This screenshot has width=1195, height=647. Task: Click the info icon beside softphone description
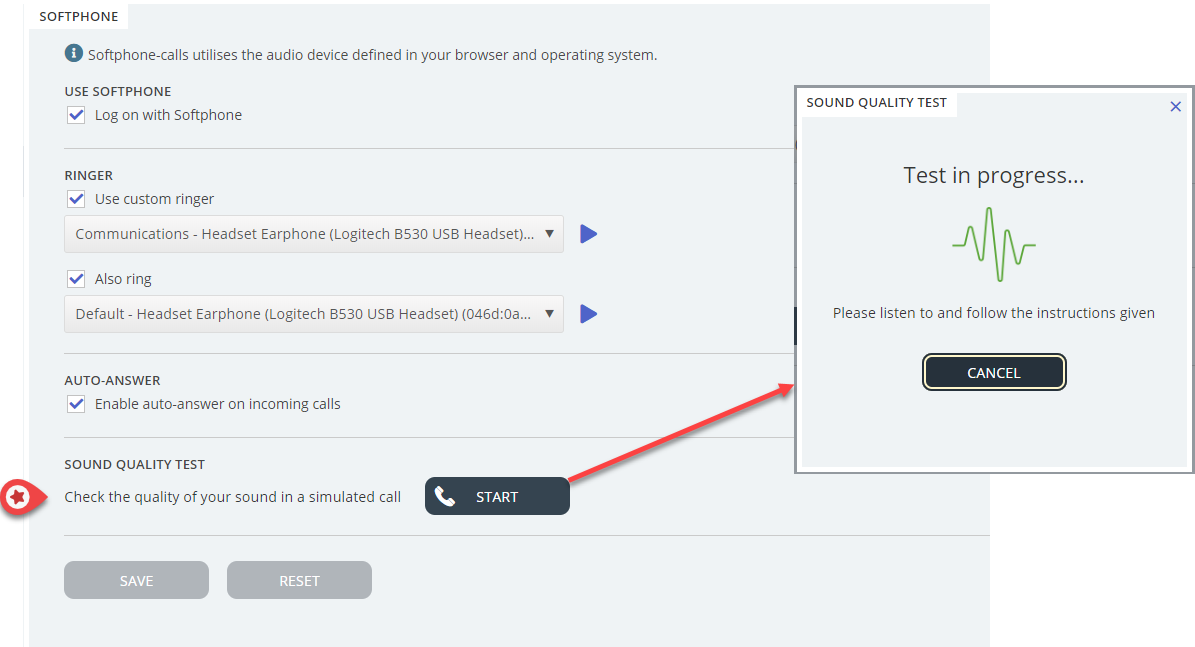tap(74, 54)
